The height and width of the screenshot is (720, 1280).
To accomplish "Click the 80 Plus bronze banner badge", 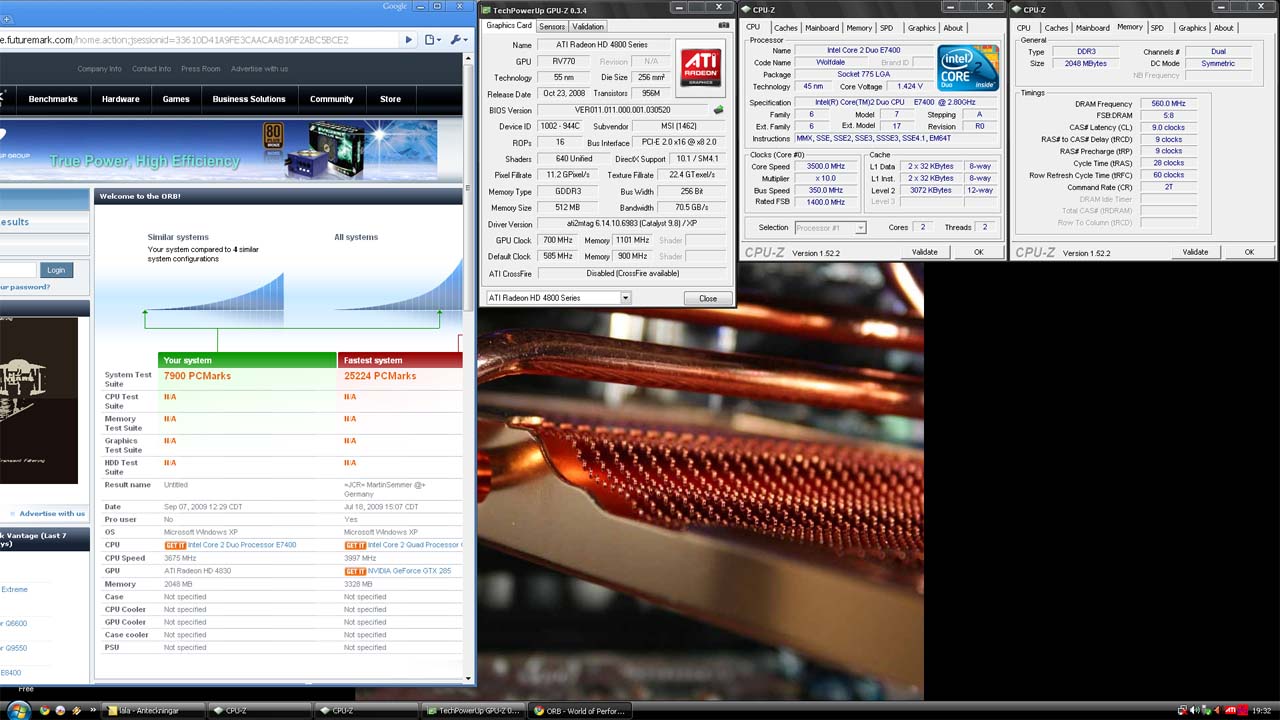I will click(x=273, y=136).
